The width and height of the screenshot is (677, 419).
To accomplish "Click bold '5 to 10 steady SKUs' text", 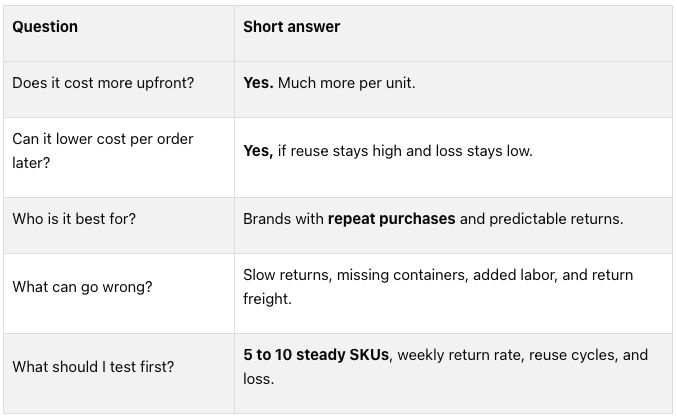I will [316, 355].
